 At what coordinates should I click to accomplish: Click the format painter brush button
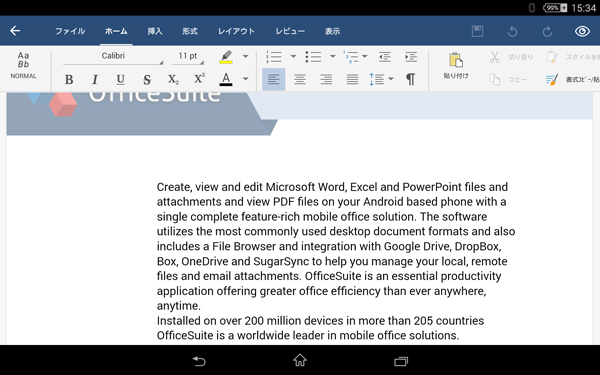coord(572,79)
